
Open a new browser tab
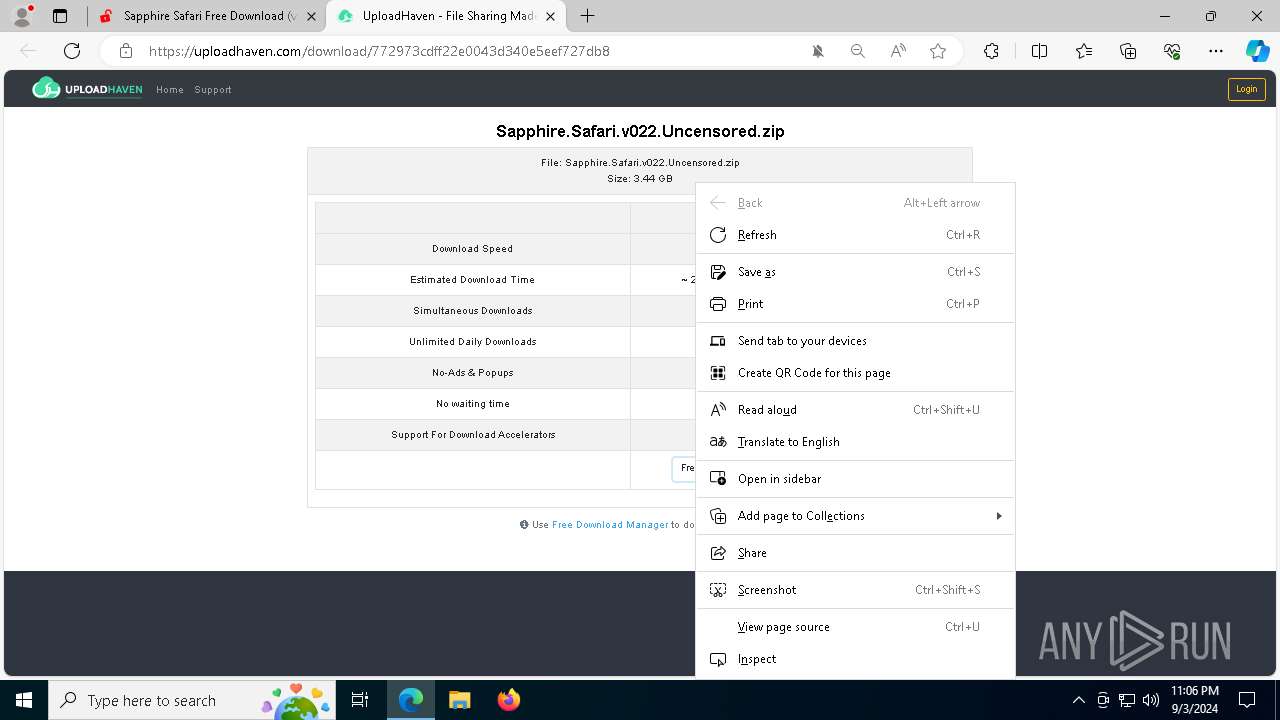[x=588, y=16]
